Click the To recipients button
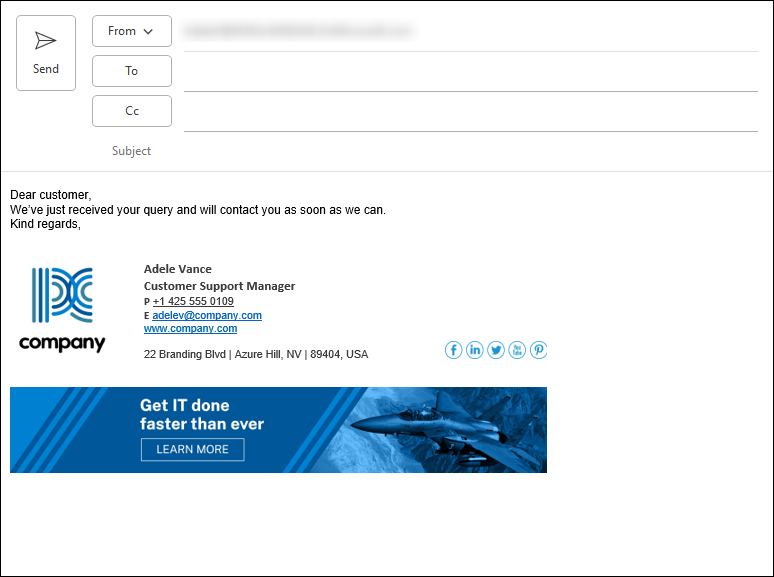 pyautogui.click(x=132, y=71)
